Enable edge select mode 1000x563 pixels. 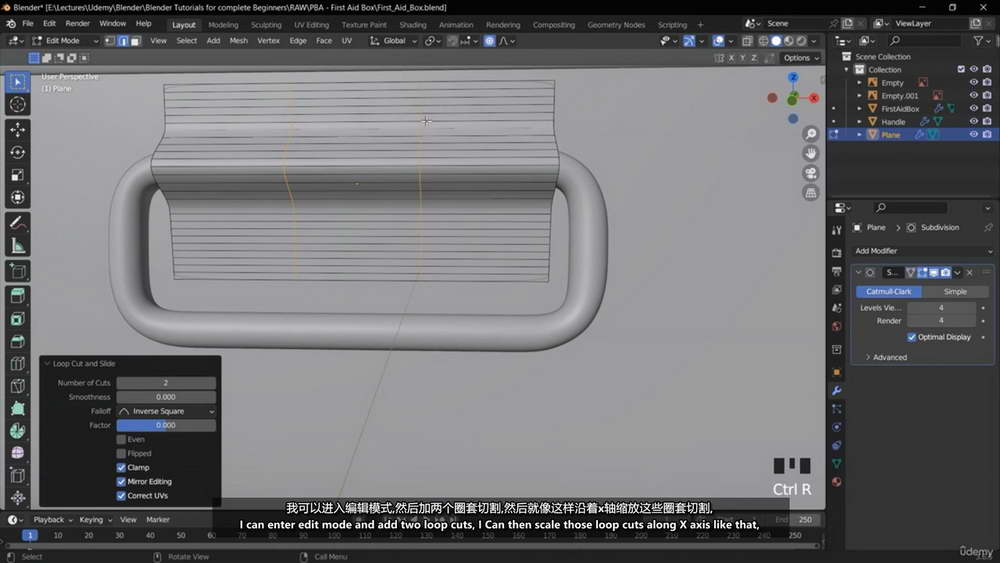pos(123,41)
